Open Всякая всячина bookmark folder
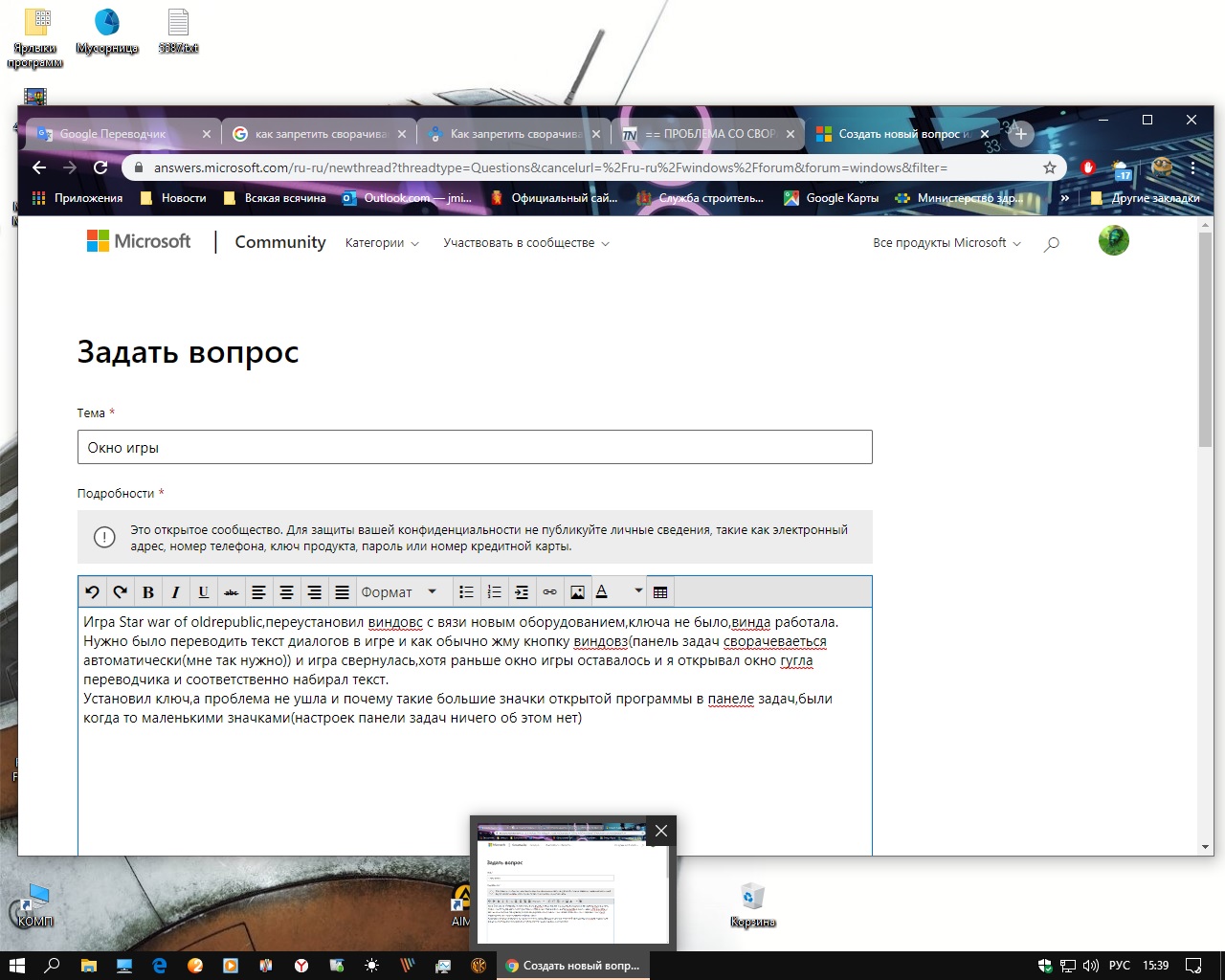 pos(275,198)
